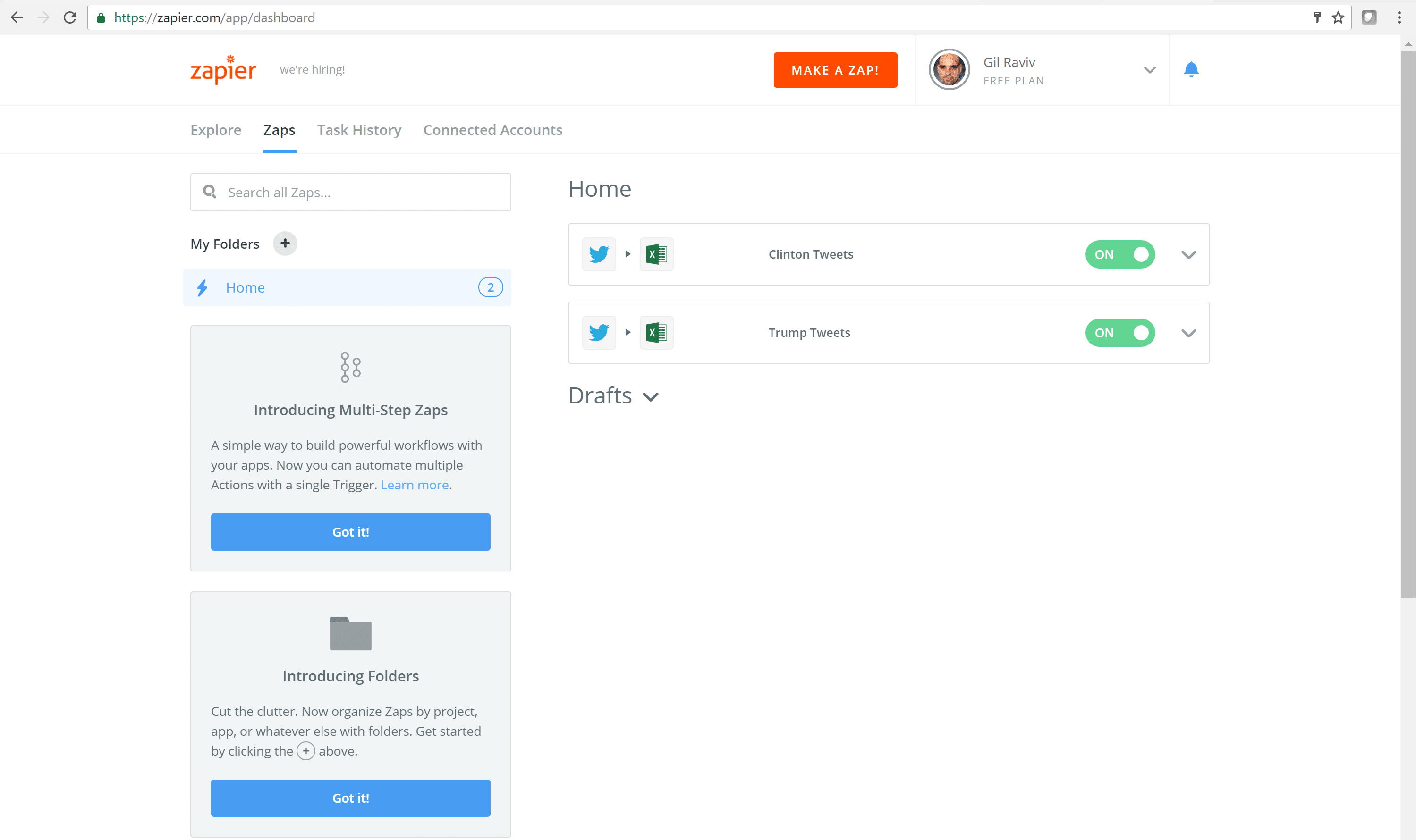Turn off the Trump Tweets zap
Image resolution: width=1416 pixels, height=840 pixels.
(x=1119, y=333)
